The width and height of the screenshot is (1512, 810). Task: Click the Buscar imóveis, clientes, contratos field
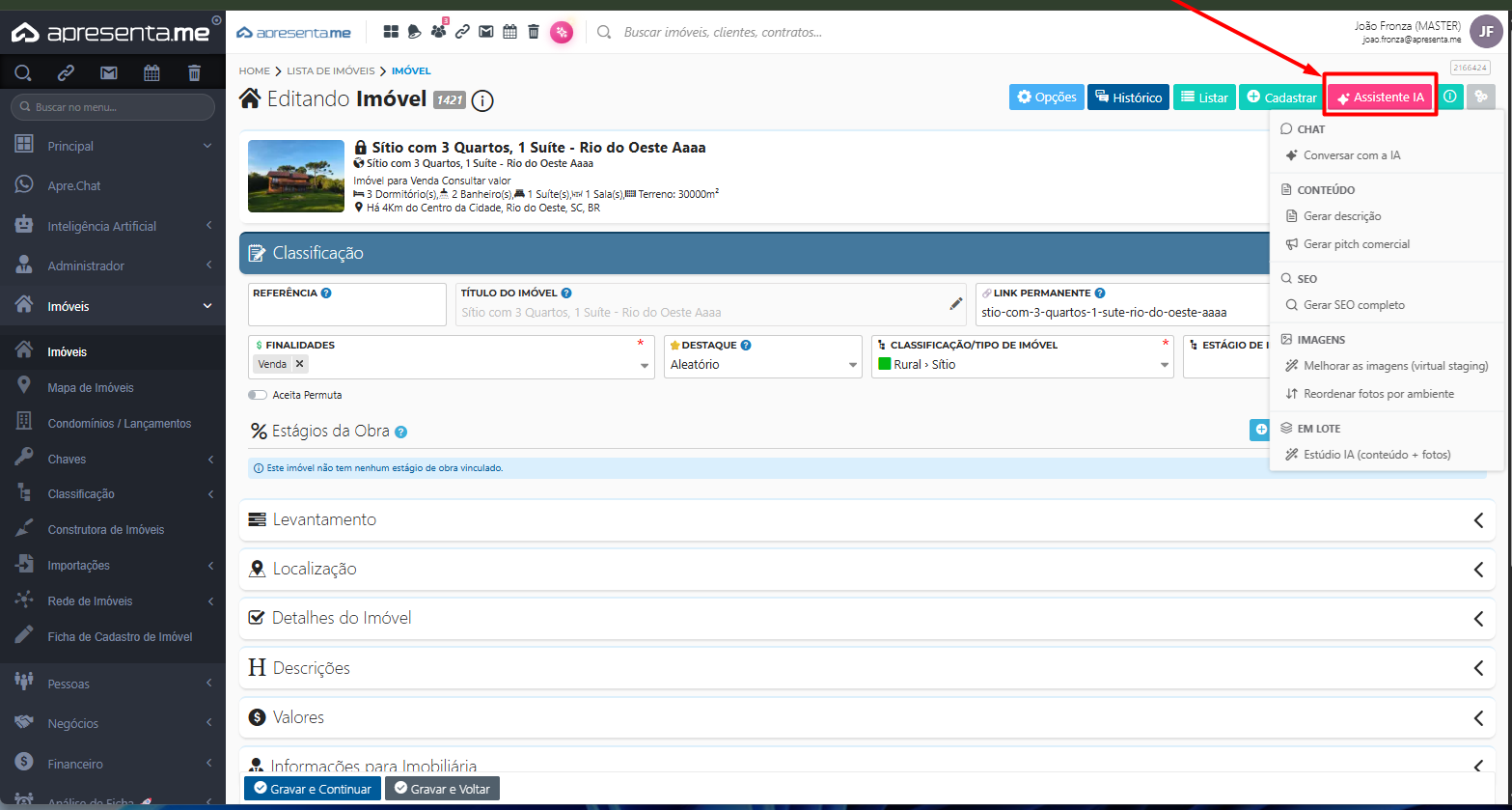tap(724, 32)
